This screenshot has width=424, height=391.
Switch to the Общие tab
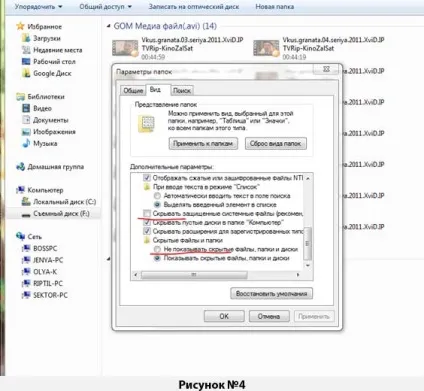pos(133,91)
